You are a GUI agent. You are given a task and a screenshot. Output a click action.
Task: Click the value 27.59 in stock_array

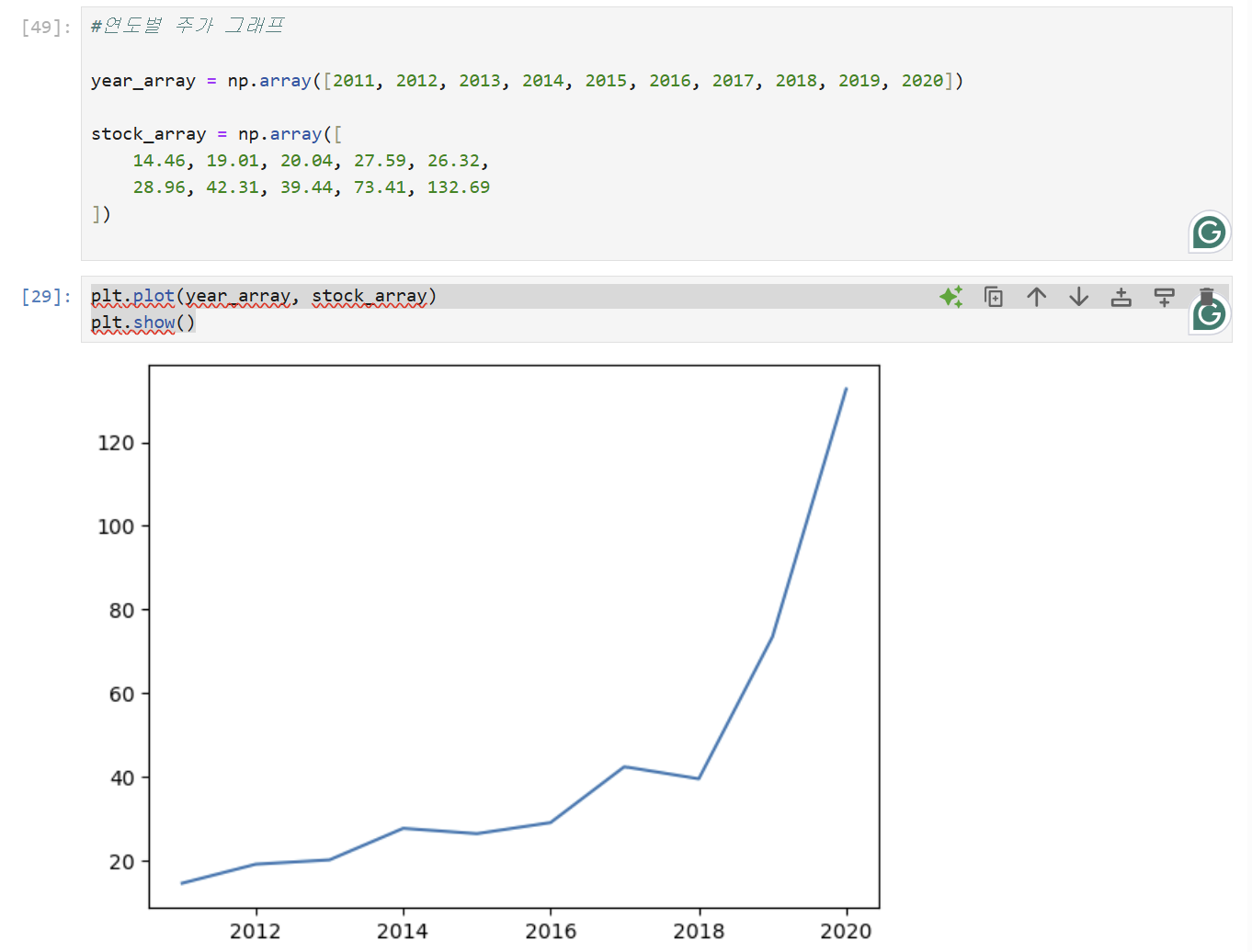380,161
